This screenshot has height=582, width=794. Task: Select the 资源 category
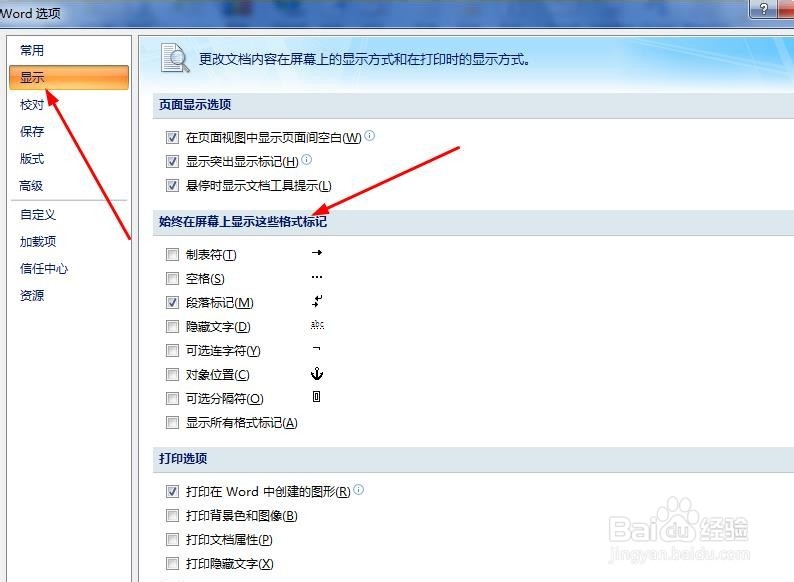pos(32,295)
